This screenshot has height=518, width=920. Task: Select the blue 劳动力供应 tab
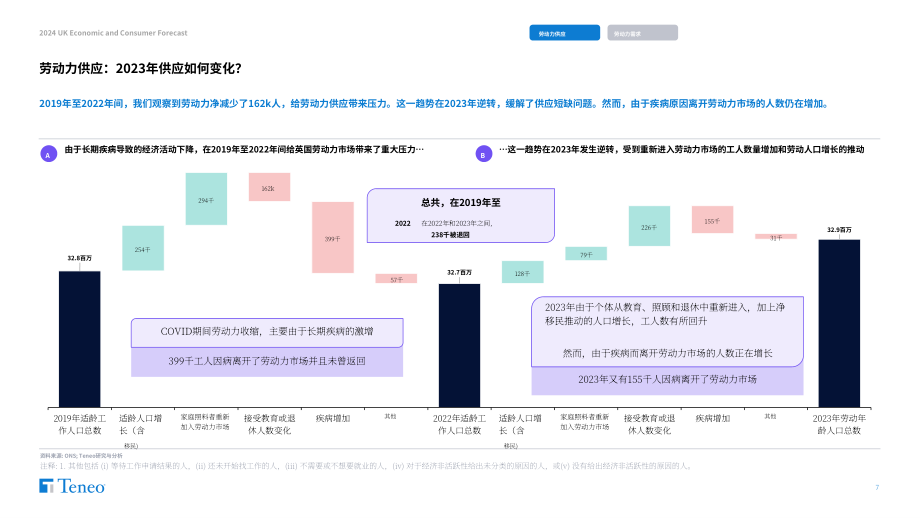[564, 33]
